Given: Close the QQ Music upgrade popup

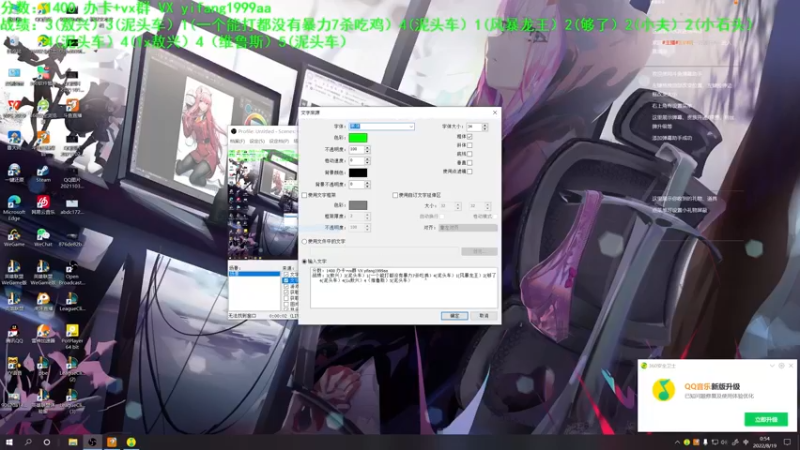Looking at the screenshot, I should point(791,366).
